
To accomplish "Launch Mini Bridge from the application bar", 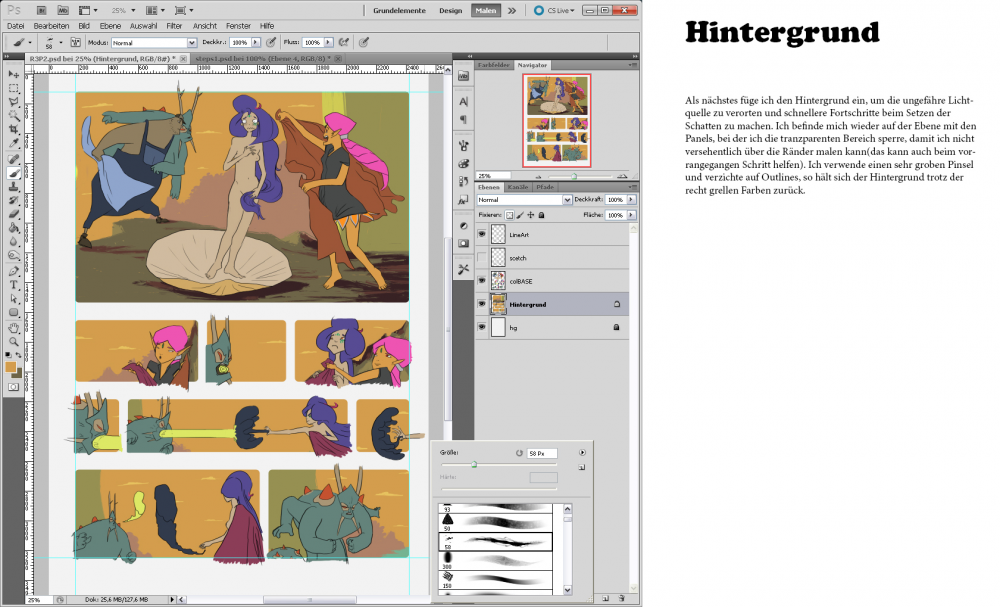I will (x=62, y=10).
